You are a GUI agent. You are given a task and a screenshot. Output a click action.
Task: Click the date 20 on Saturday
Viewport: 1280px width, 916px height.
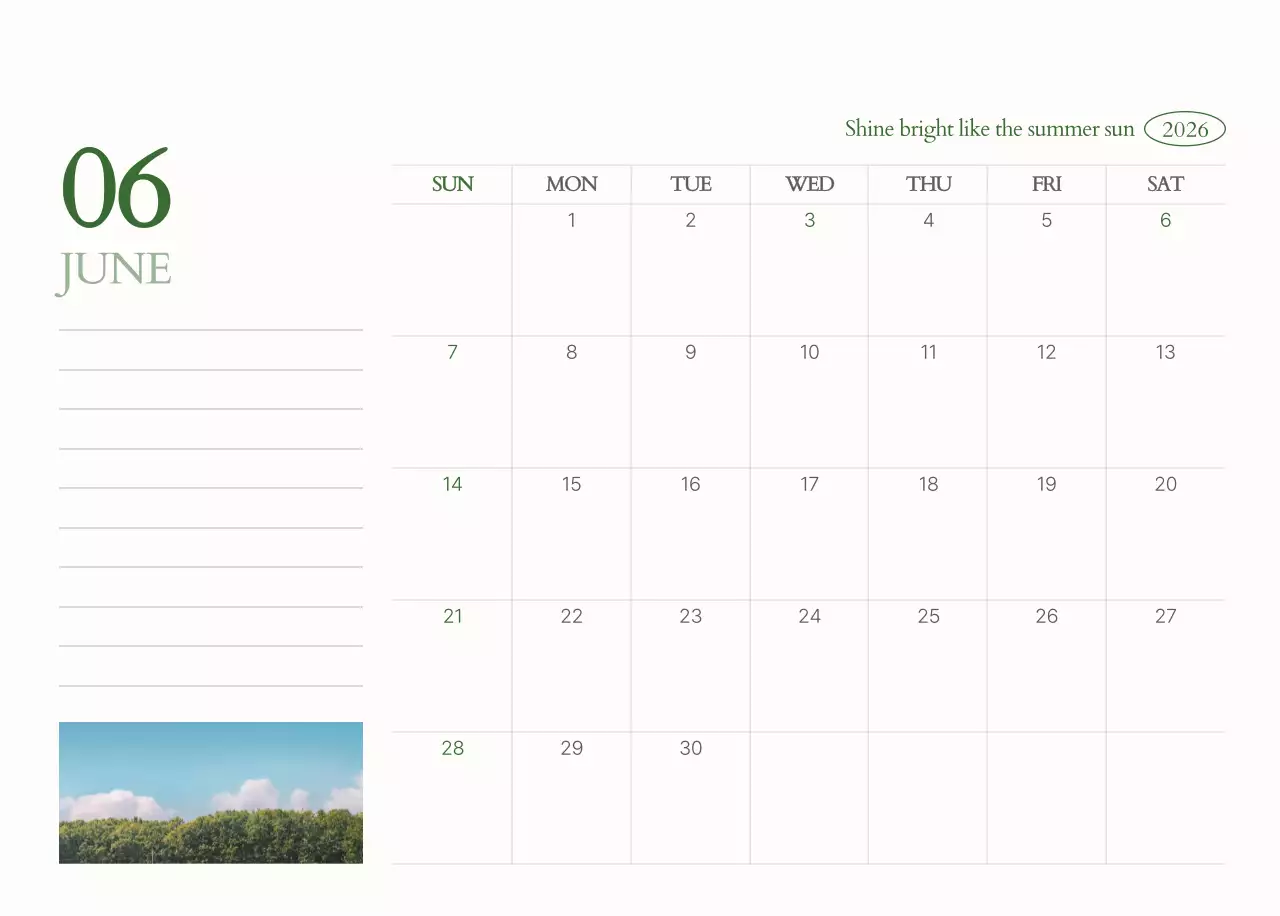[x=1165, y=484]
